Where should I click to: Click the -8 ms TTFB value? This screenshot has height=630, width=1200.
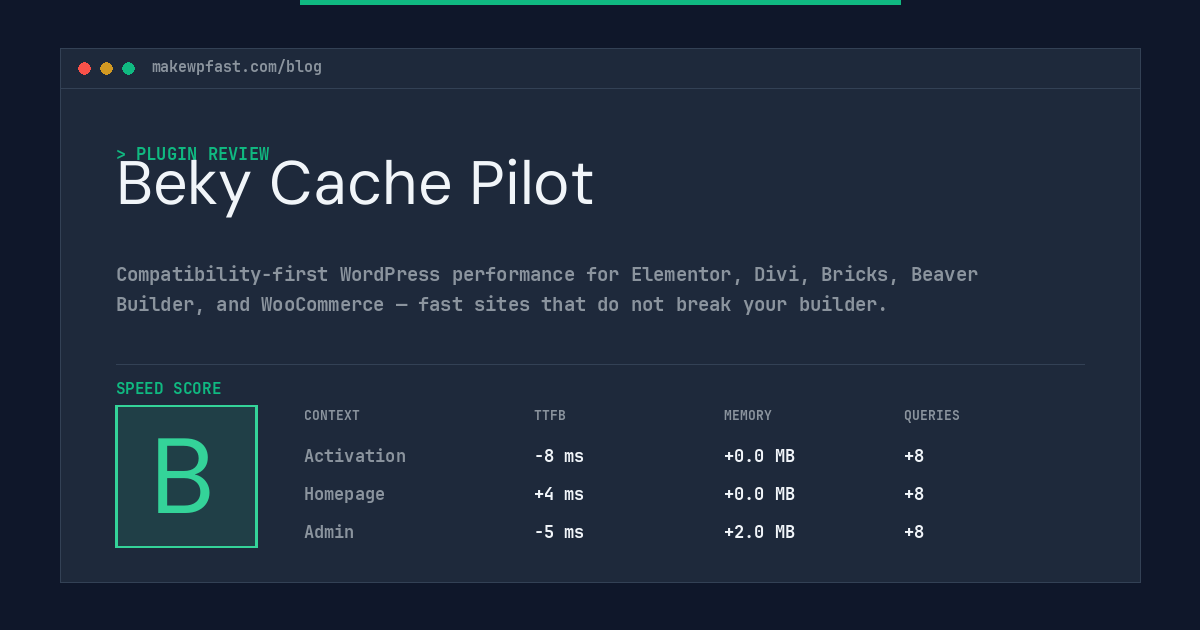tap(559, 456)
